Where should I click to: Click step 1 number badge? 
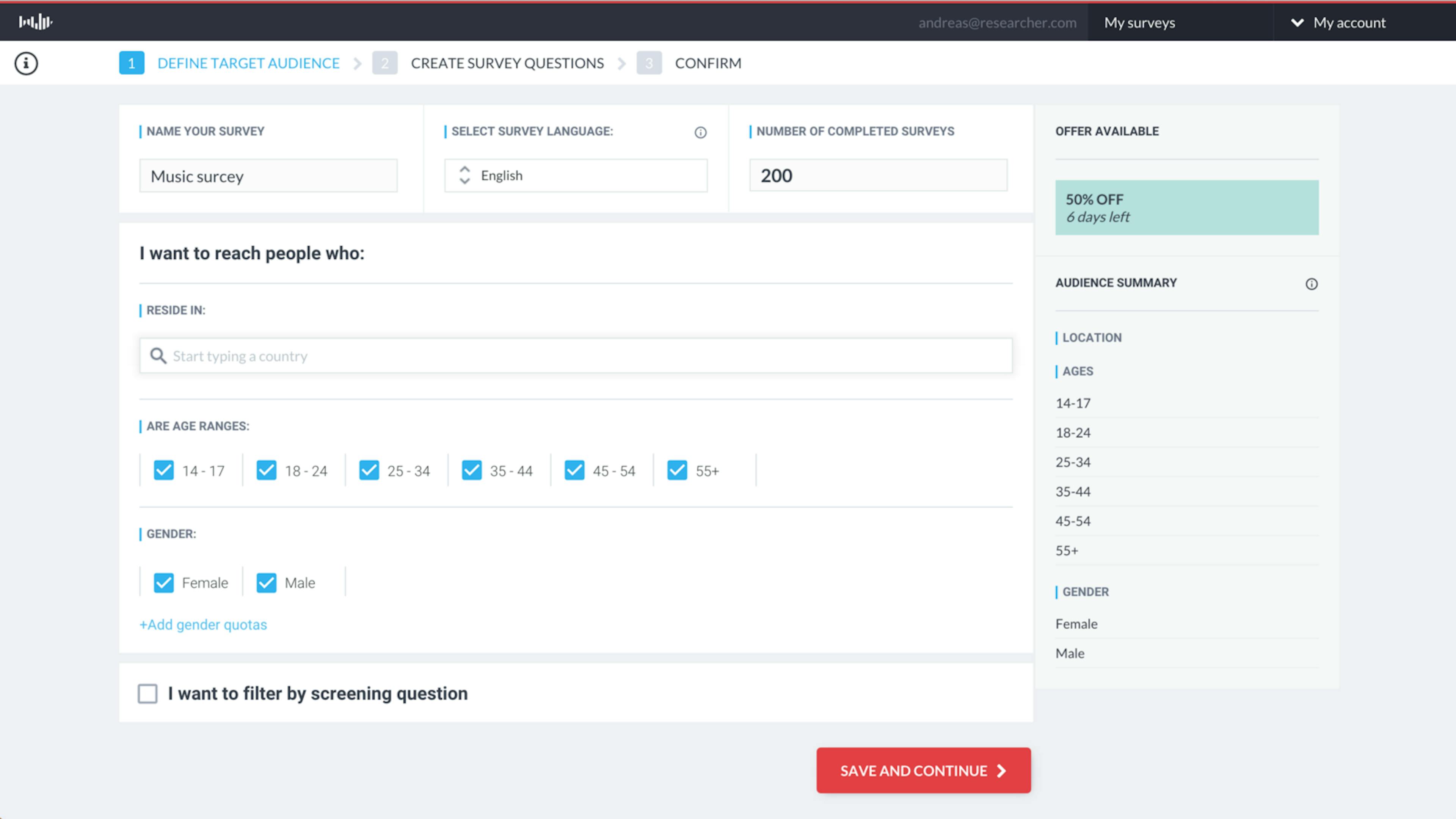click(x=131, y=63)
